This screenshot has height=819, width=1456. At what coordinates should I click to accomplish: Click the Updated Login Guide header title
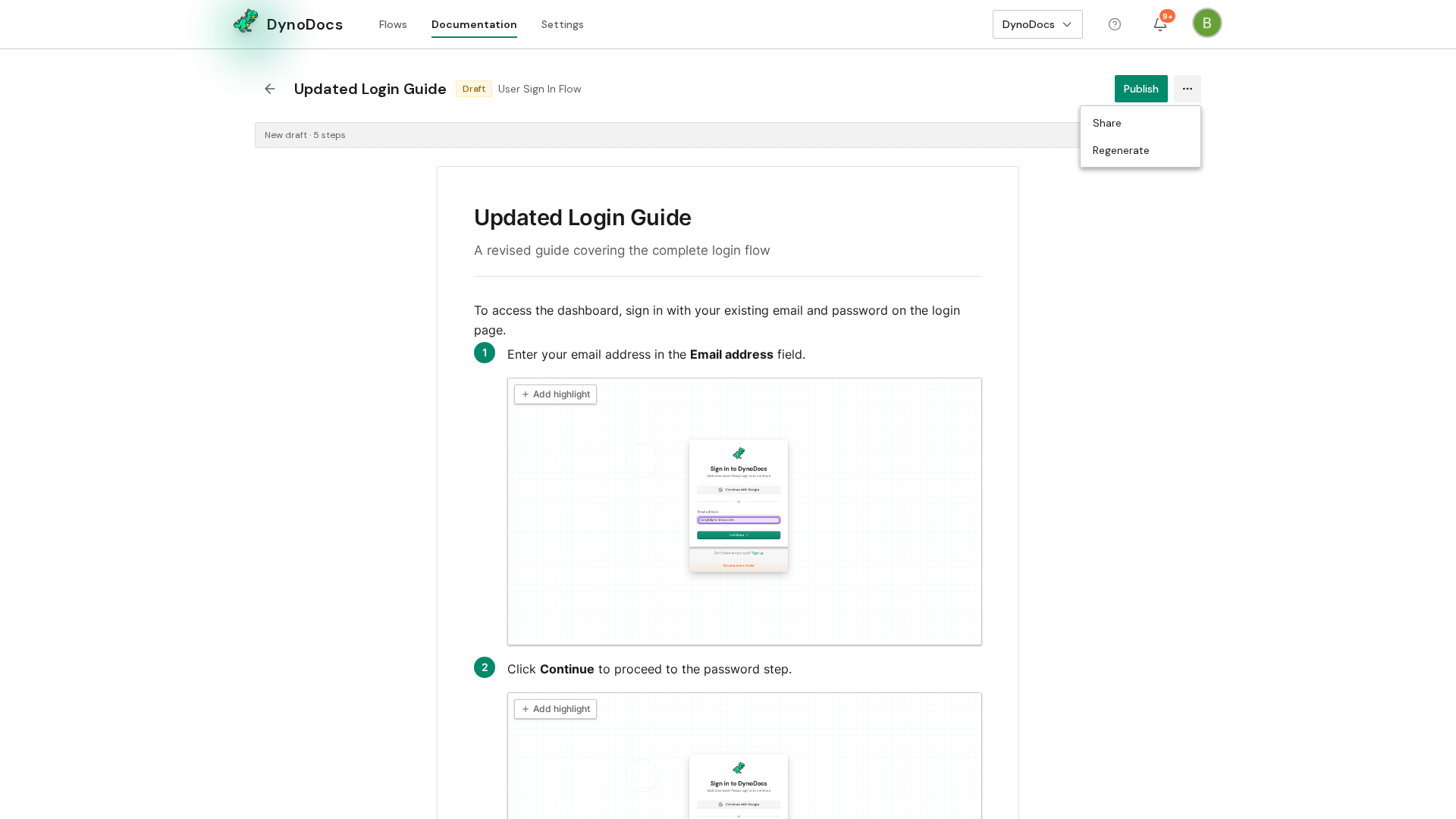tap(370, 89)
